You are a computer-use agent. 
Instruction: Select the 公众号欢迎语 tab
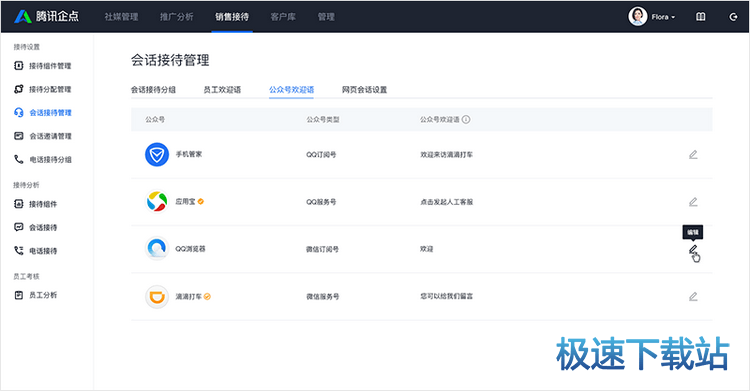pyautogui.click(x=291, y=89)
